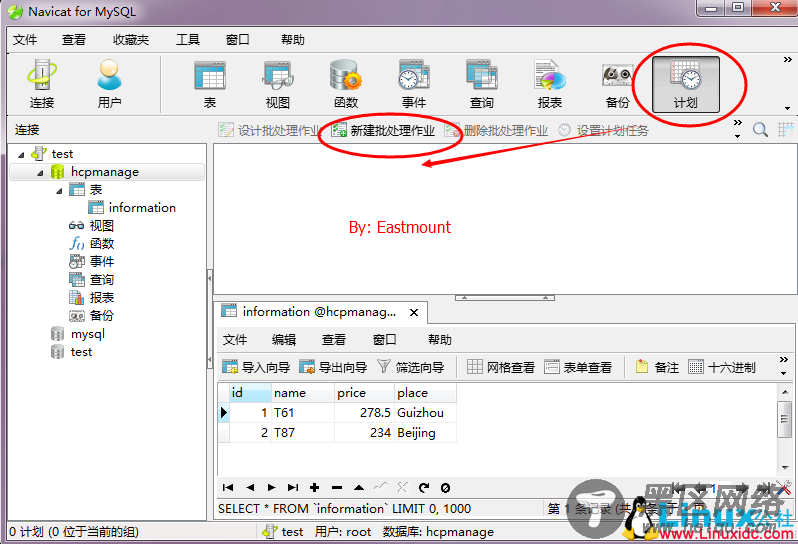This screenshot has width=798, height=544.
Task: Select the 函数 function toolbar icon
Action: [346, 84]
